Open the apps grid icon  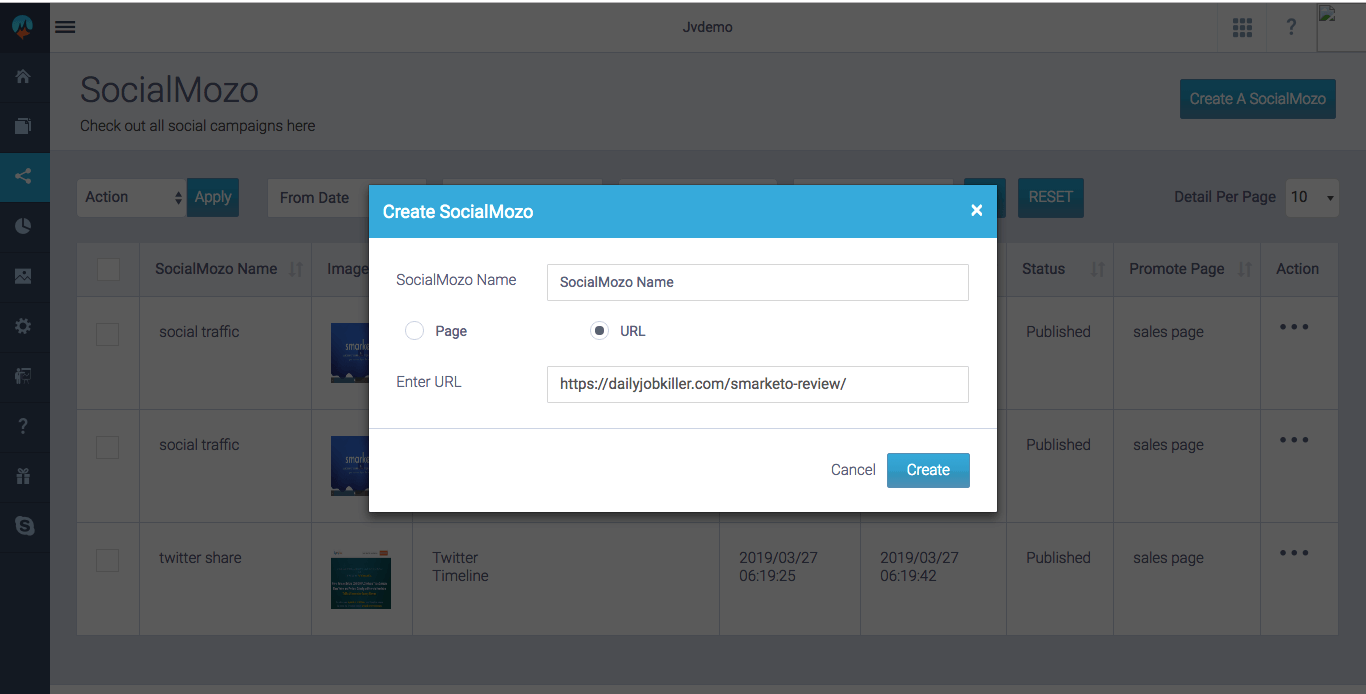1243,27
